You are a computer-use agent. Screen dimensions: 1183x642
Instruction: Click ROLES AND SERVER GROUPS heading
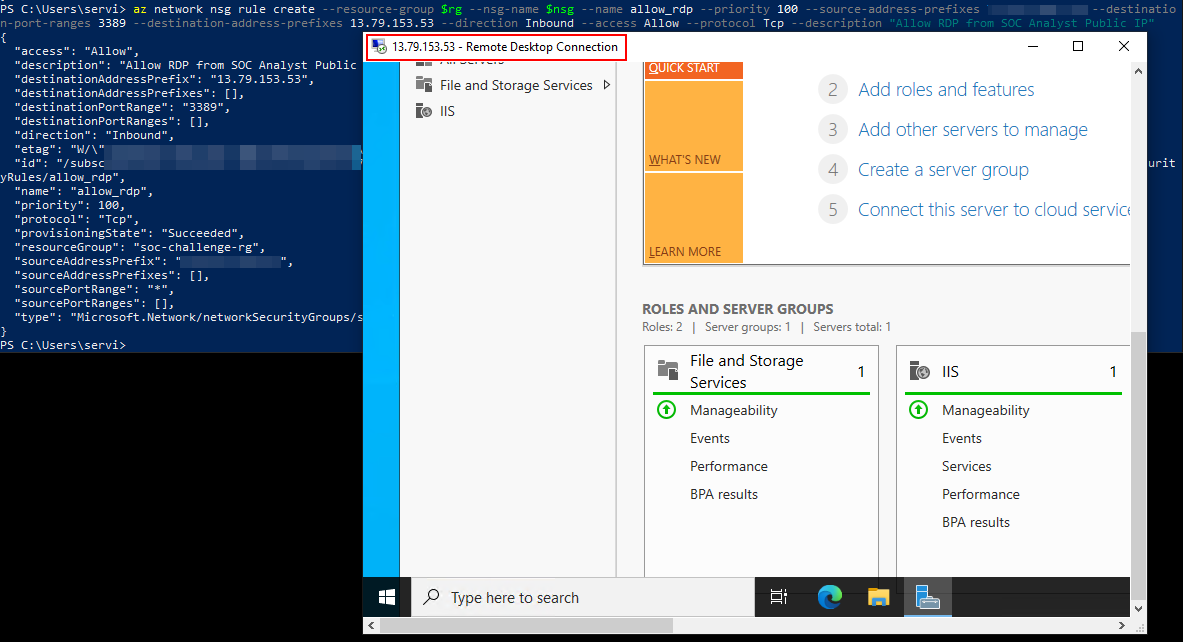pyautogui.click(x=738, y=309)
